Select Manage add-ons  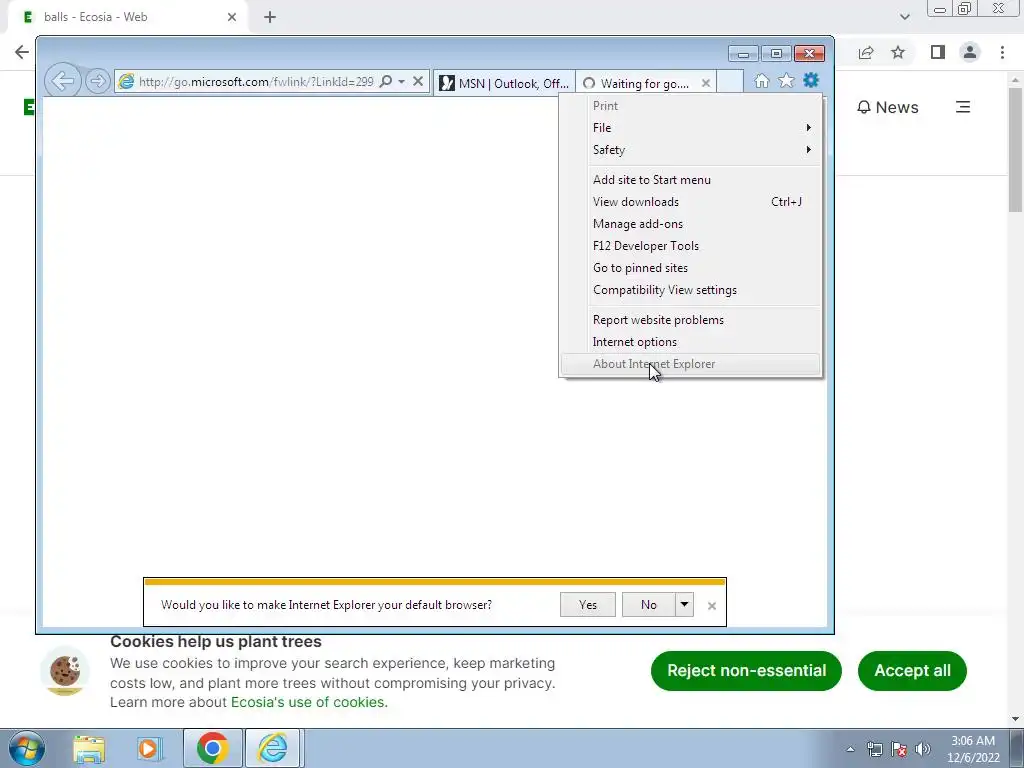[x=691, y=224]
